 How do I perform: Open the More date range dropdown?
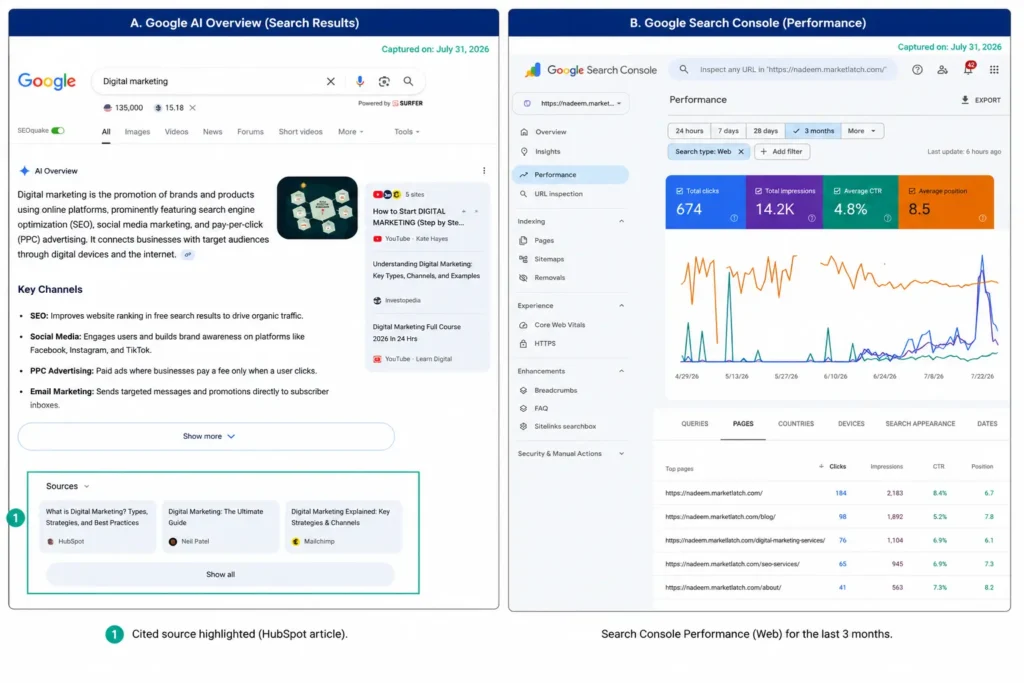click(862, 131)
